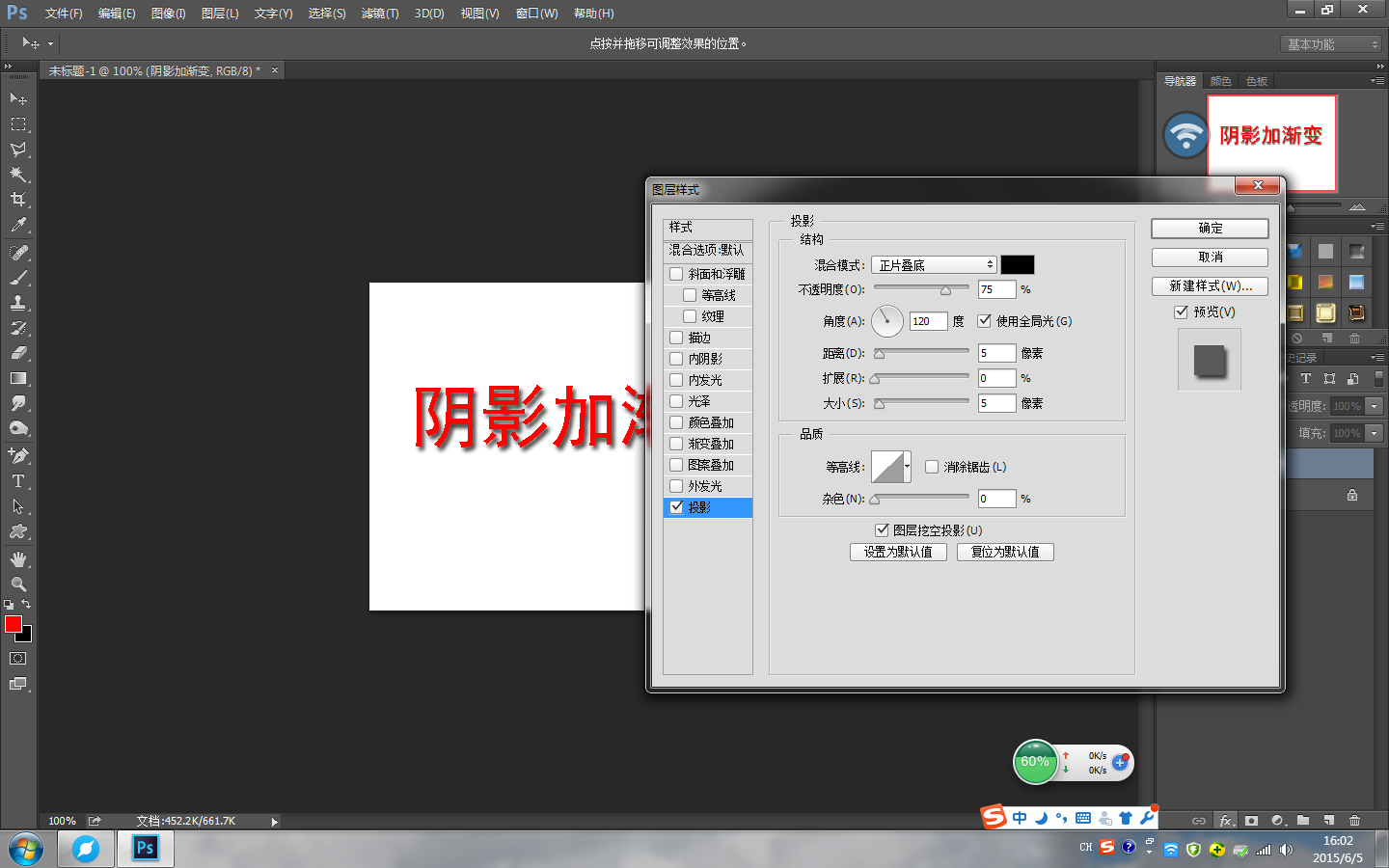1389x868 pixels.
Task: Expand the status bar info arrow
Action: (x=275, y=822)
